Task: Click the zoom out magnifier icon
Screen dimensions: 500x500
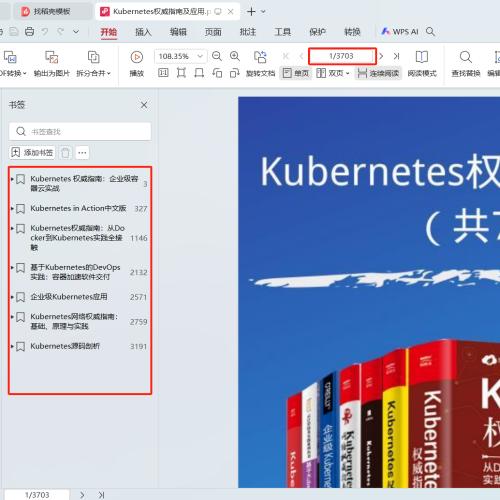Action: pyautogui.click(x=217, y=56)
